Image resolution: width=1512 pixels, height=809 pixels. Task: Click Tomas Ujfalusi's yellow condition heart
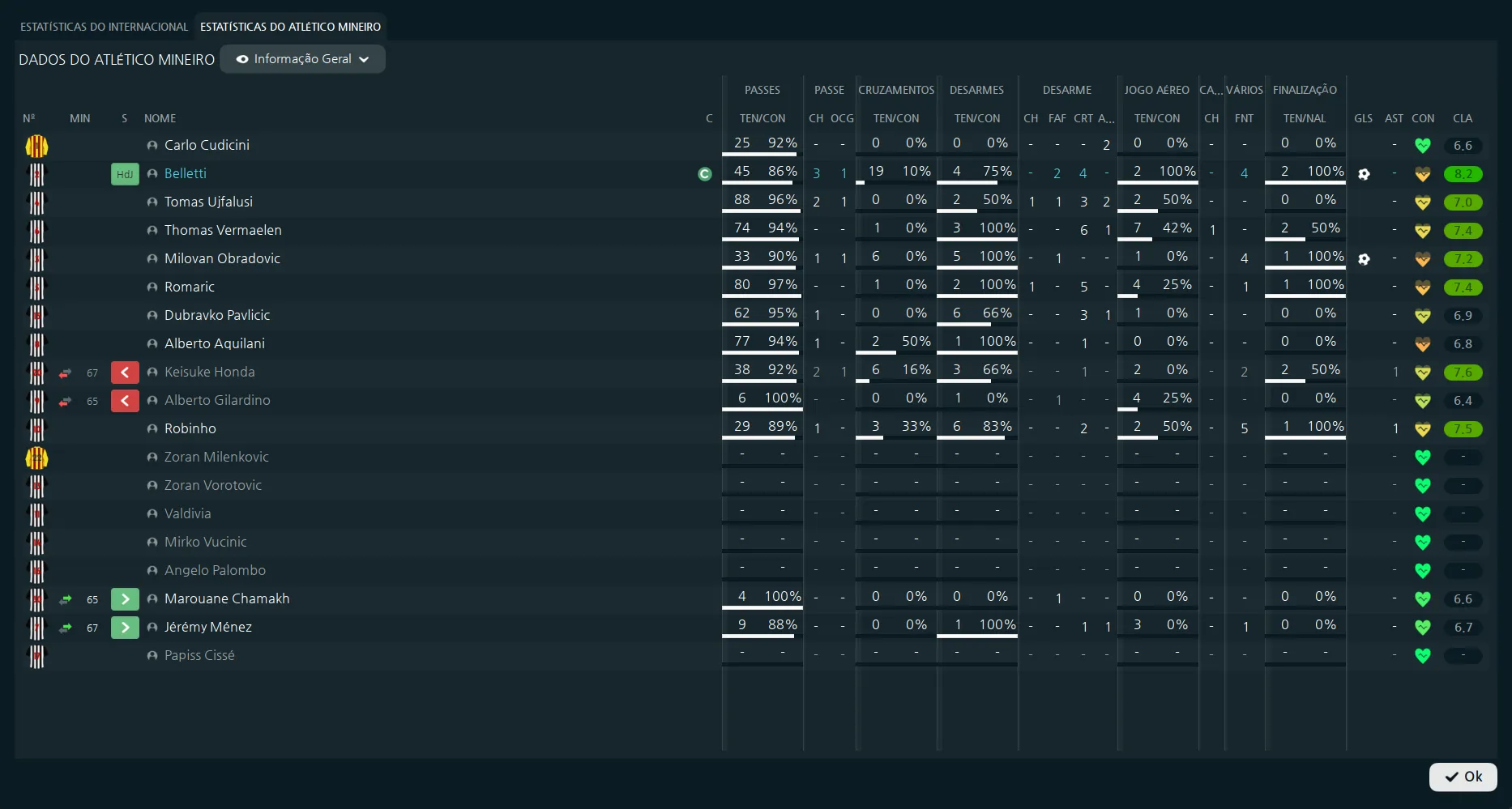[x=1423, y=202]
